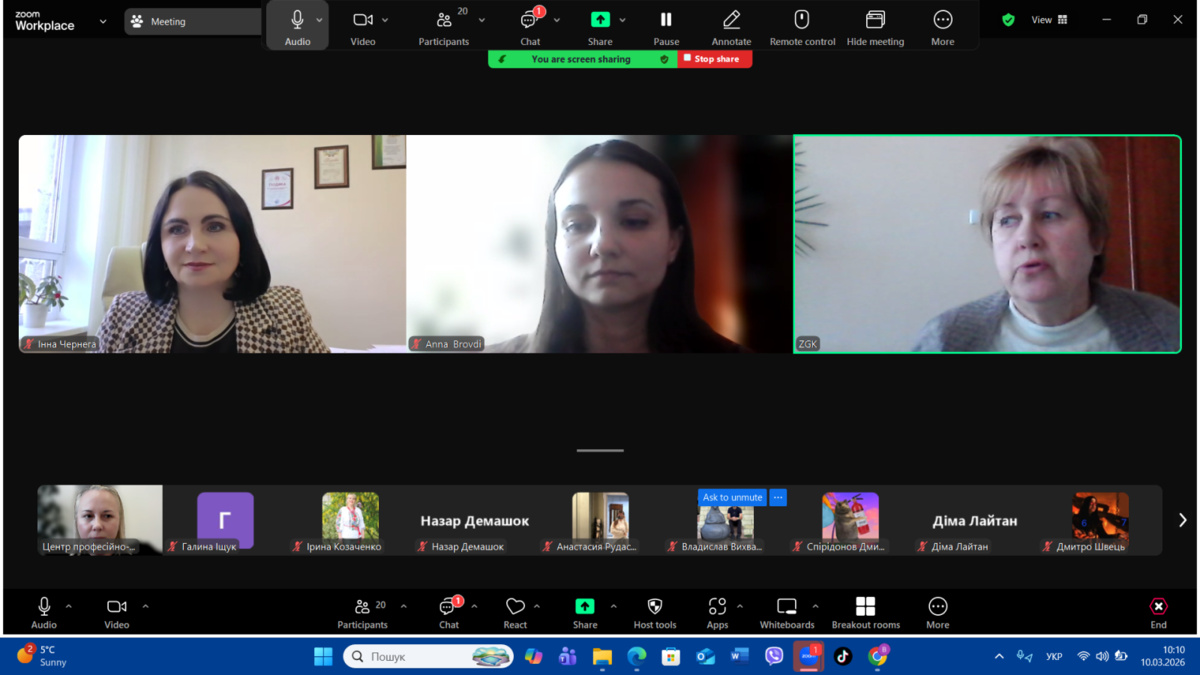Open Breakout rooms
Screen dimensions: 1200x675
point(865,607)
